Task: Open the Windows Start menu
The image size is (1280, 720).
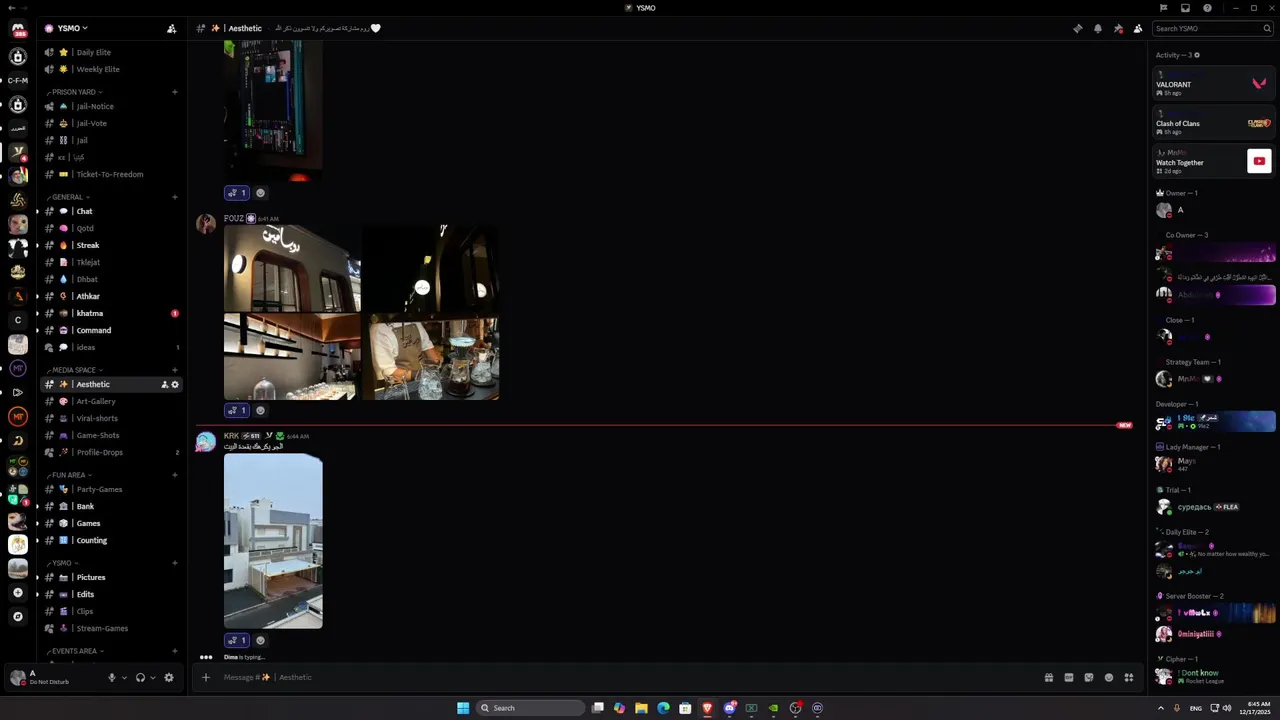Action: point(463,708)
